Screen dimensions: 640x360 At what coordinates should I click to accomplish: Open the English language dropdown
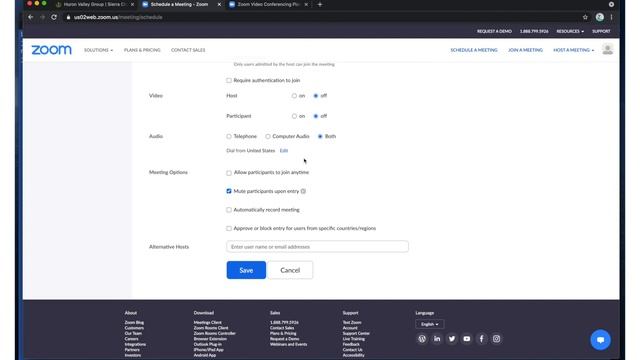pos(429,324)
